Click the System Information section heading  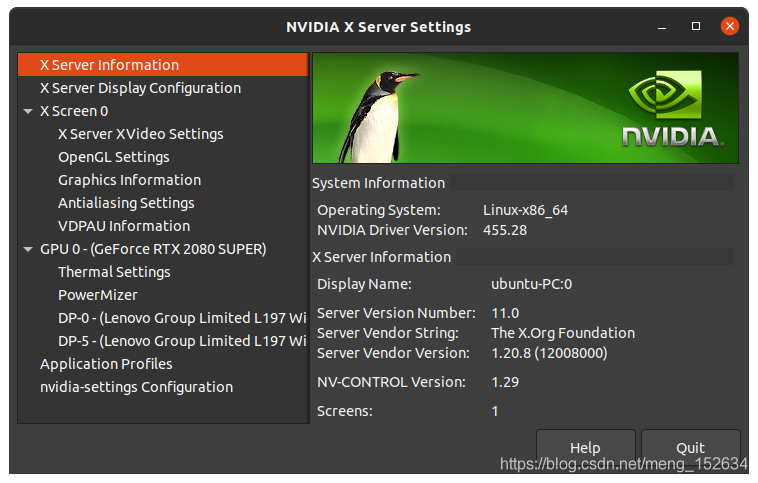(x=379, y=183)
